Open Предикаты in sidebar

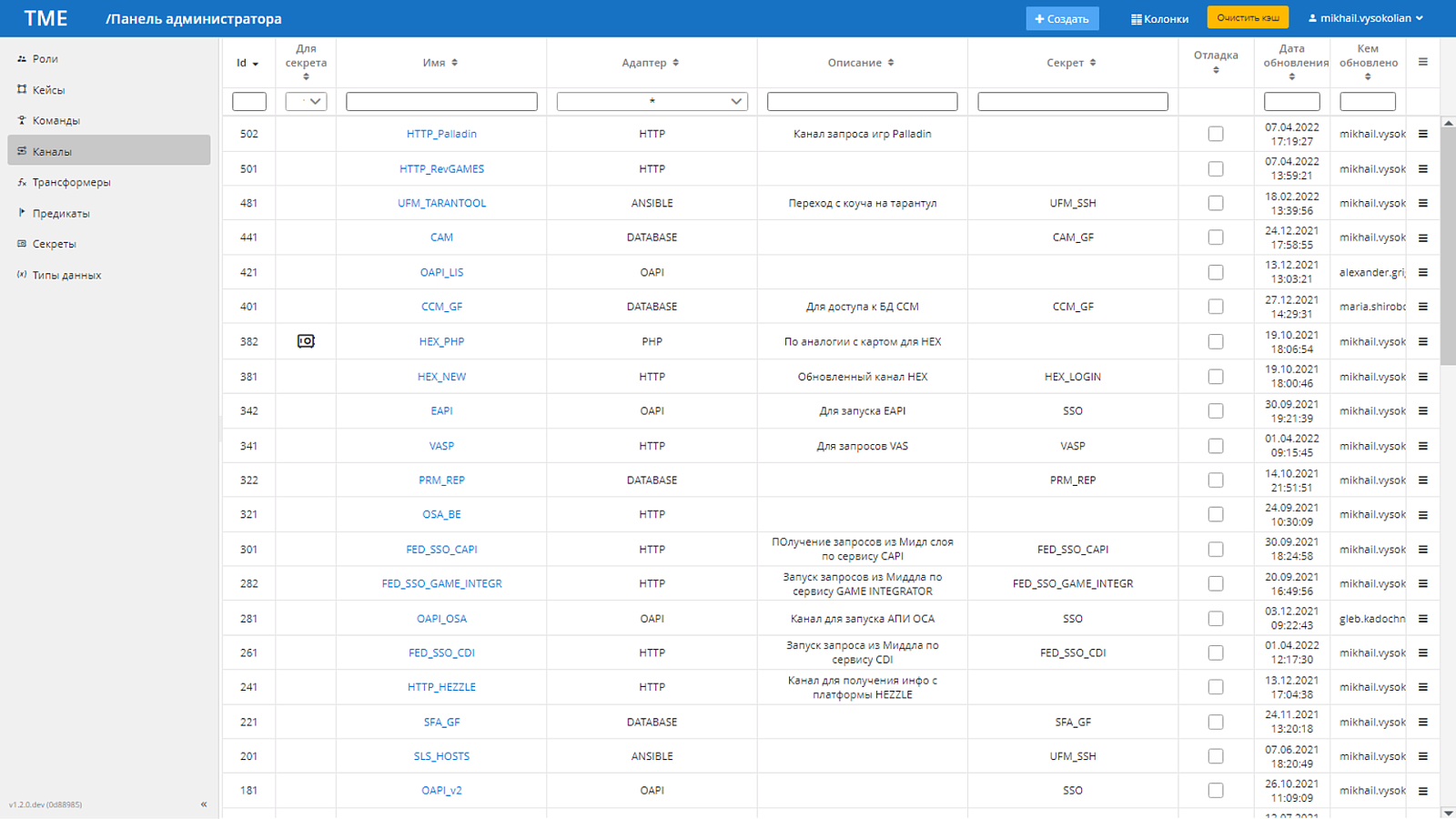click(x=109, y=213)
